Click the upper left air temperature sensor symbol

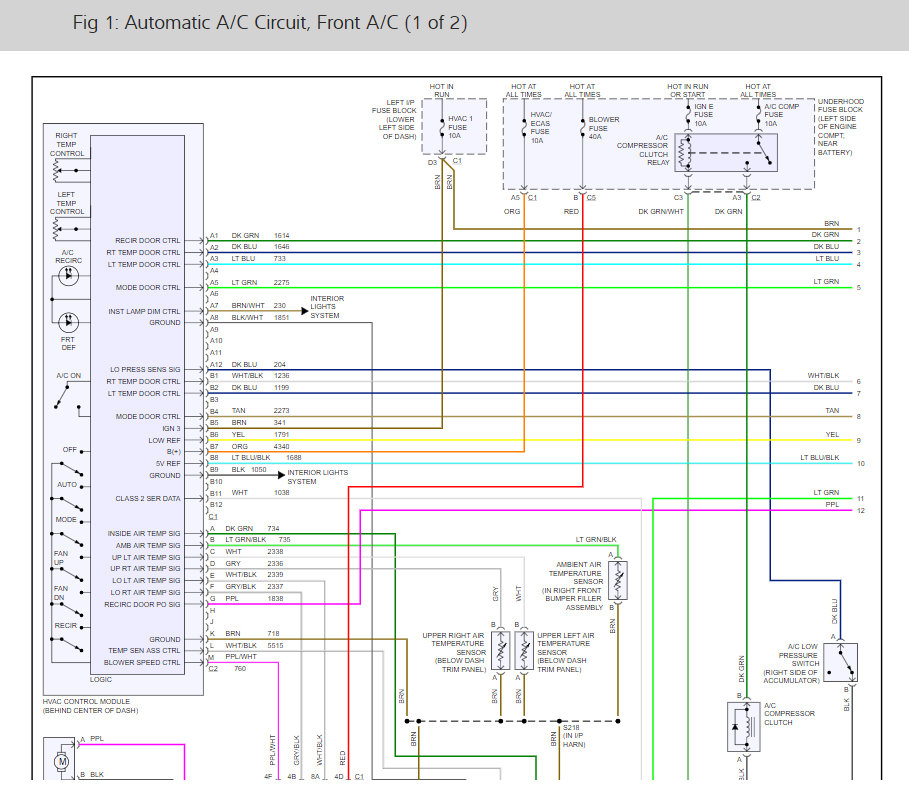click(524, 650)
